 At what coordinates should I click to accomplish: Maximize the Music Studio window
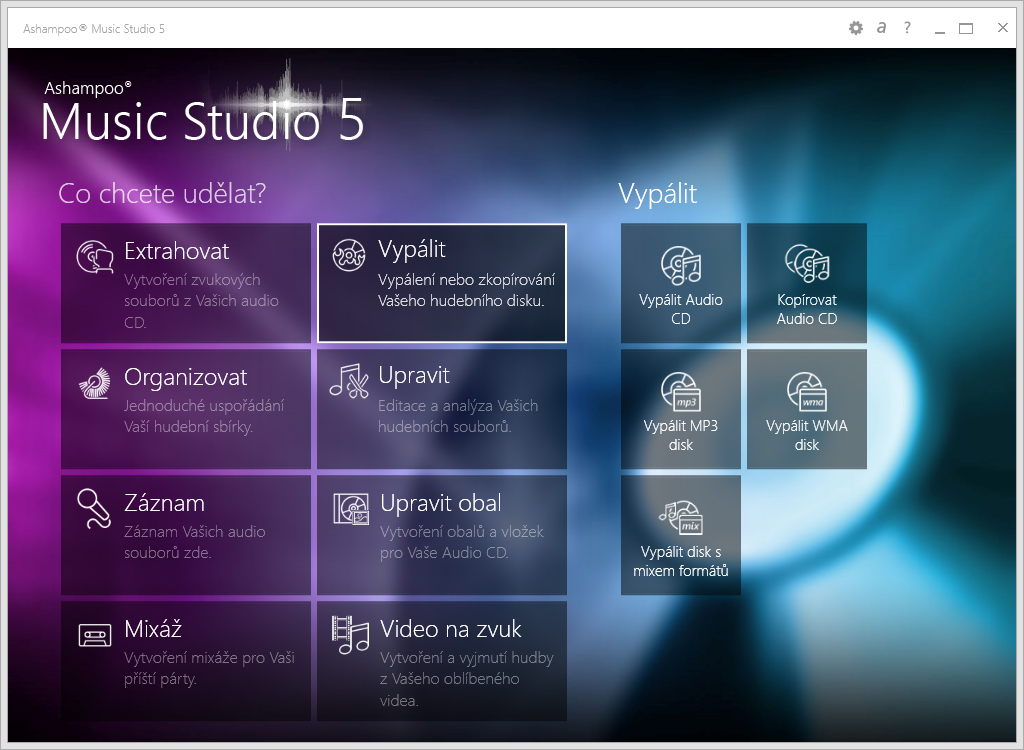point(966,28)
